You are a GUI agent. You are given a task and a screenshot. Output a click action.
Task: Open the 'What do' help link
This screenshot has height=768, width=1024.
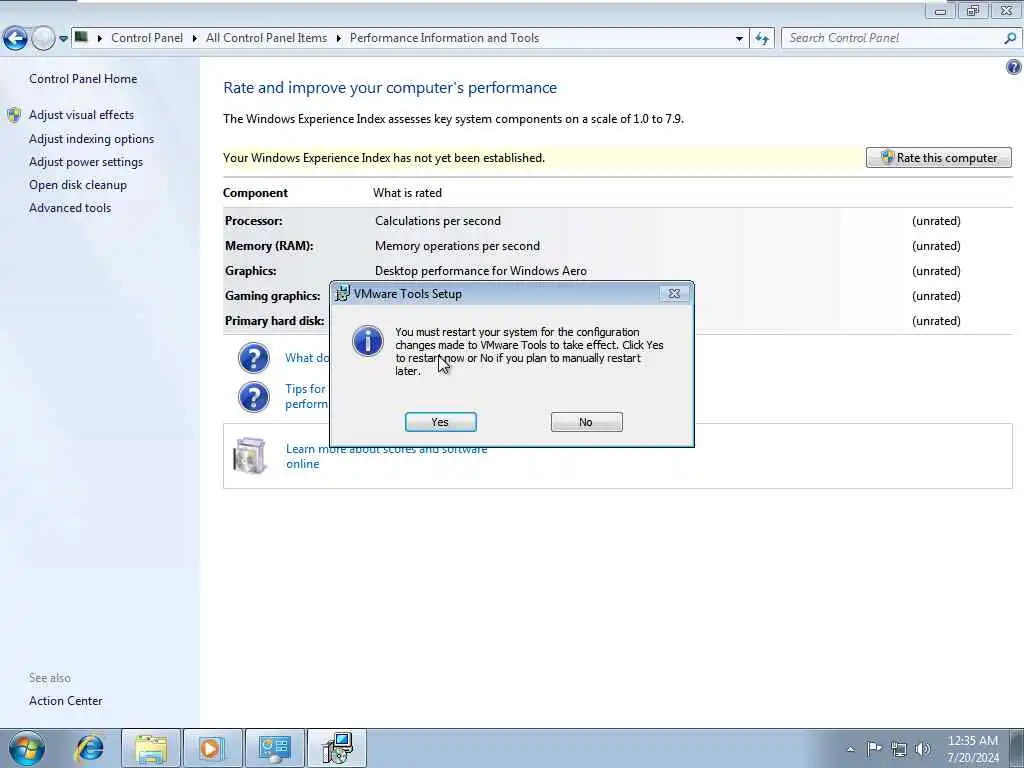pyautogui.click(x=307, y=357)
